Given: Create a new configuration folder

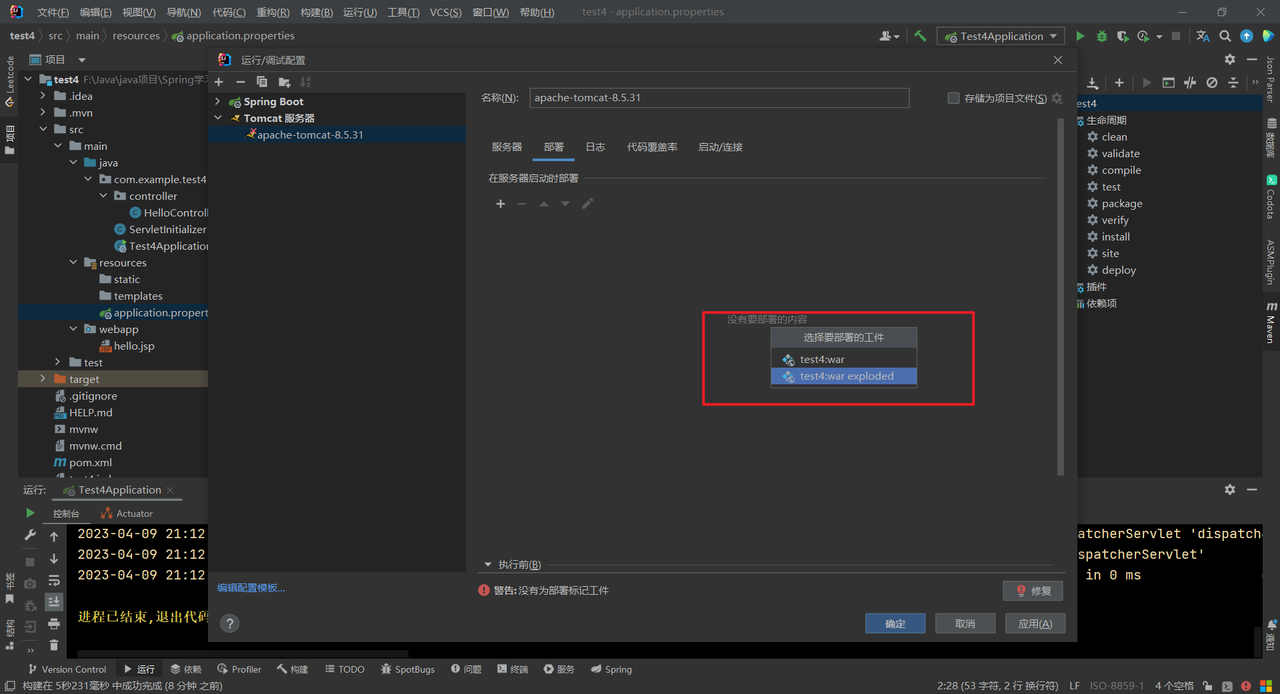Looking at the screenshot, I should pyautogui.click(x=284, y=82).
